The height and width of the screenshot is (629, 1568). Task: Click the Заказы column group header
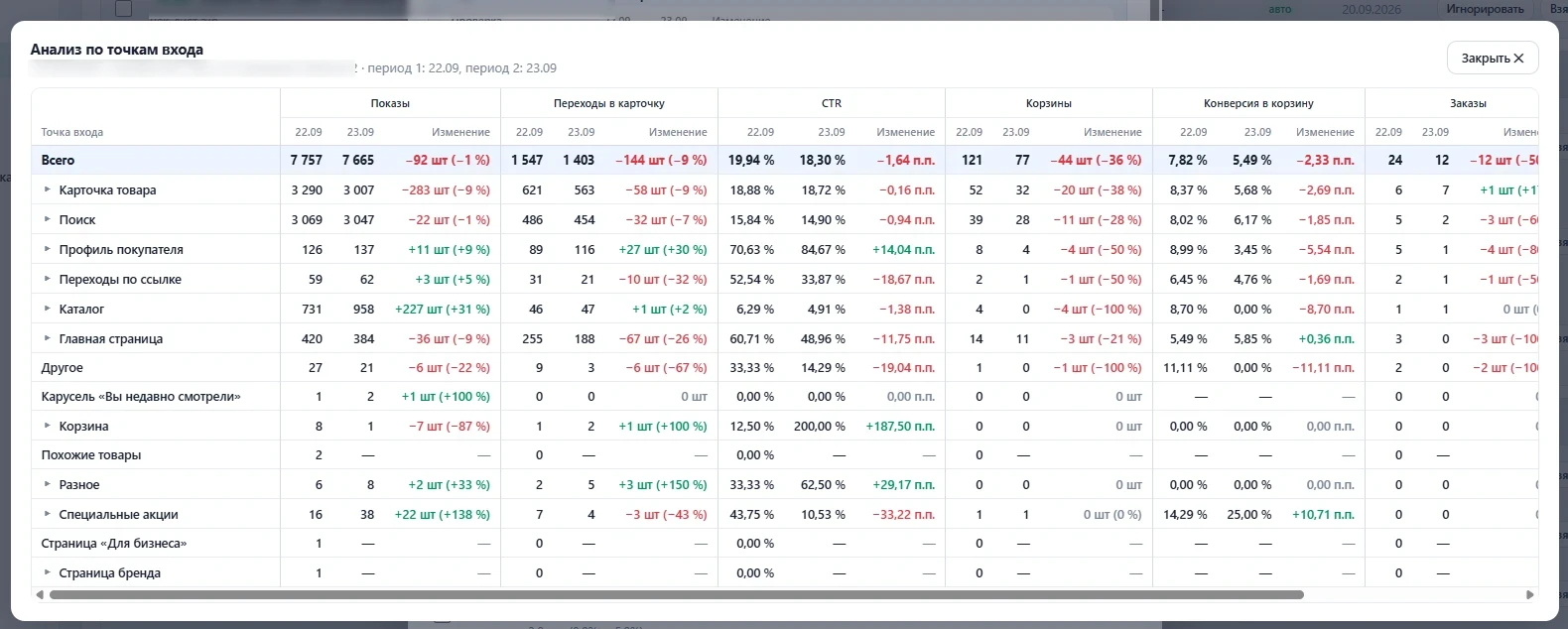(1468, 103)
